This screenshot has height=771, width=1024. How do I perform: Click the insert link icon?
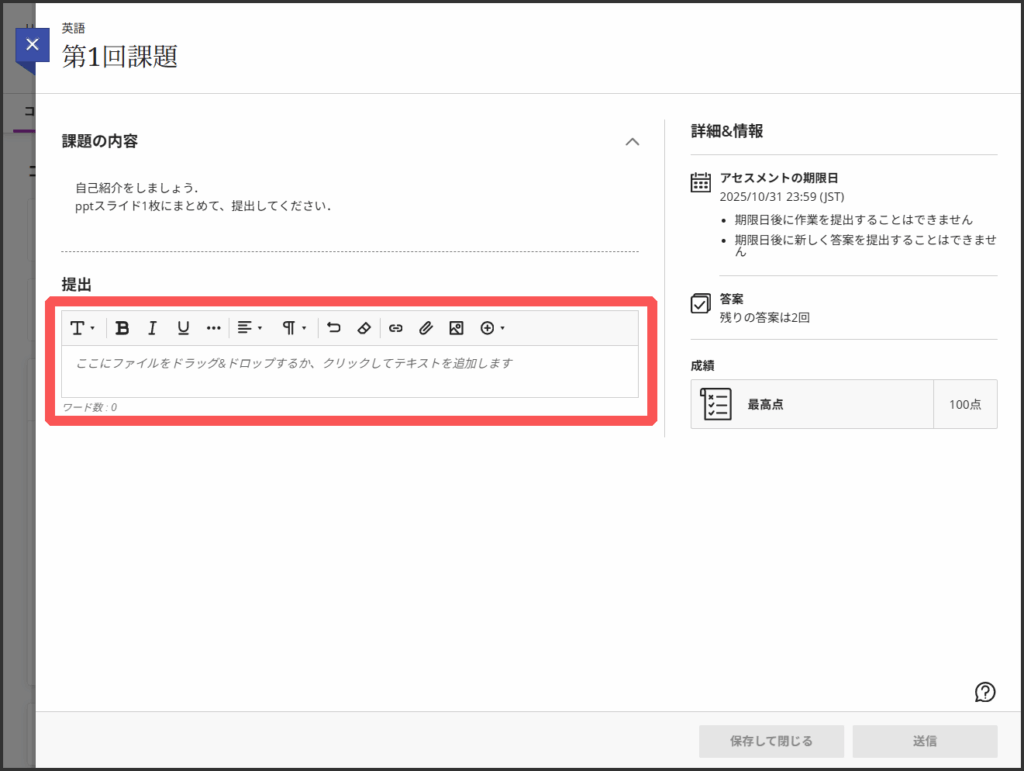(395, 328)
